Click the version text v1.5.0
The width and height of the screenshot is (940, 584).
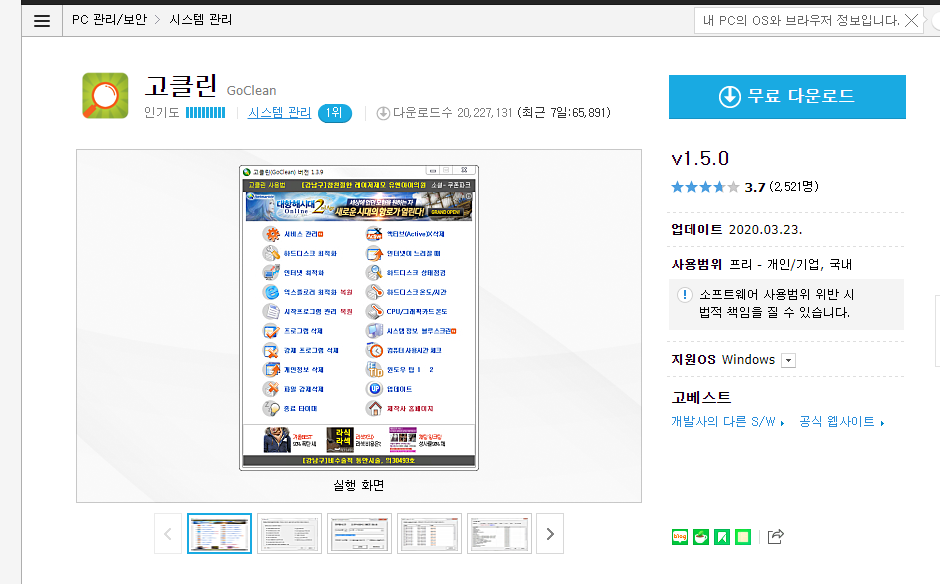[x=700, y=158]
